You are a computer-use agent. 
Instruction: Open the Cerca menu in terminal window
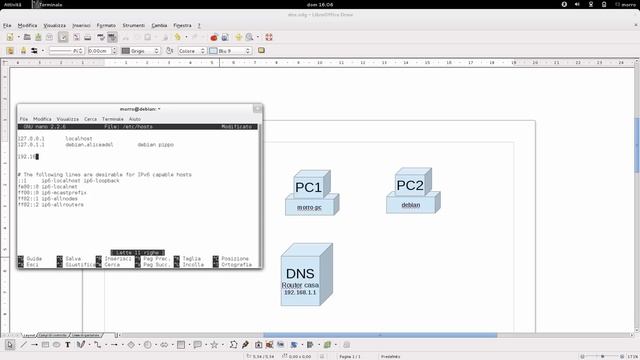(91, 119)
